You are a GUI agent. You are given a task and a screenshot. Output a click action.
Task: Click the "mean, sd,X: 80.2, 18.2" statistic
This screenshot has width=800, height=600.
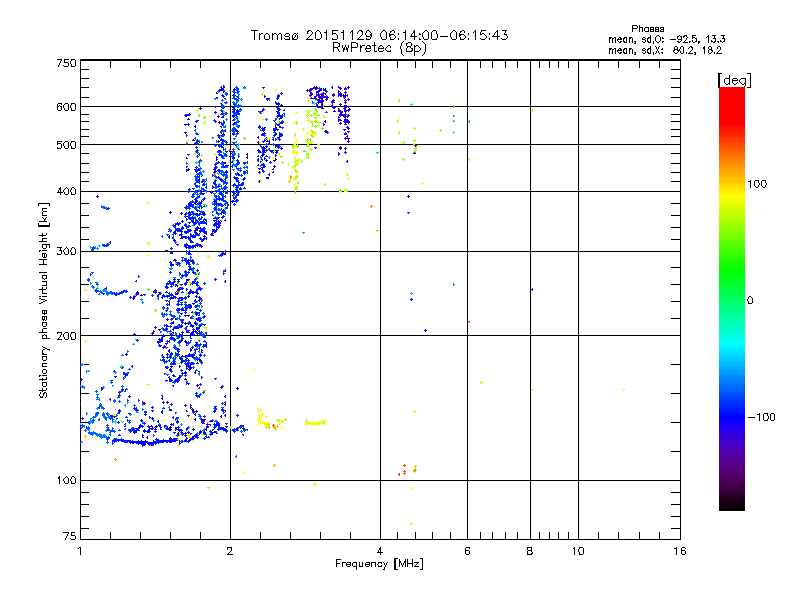click(665, 50)
